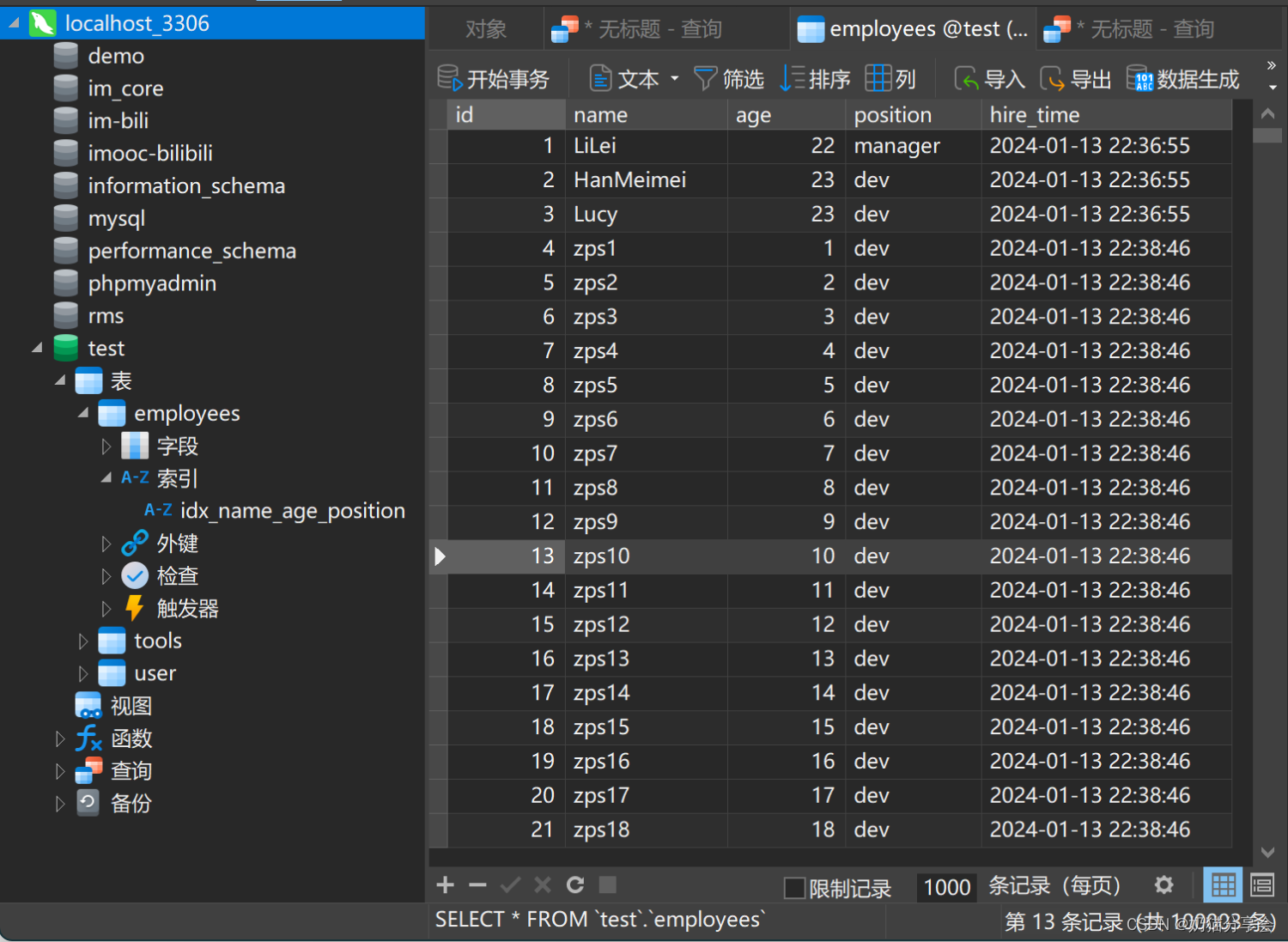Click the scroll-down arrow of the grid

coord(1267,852)
